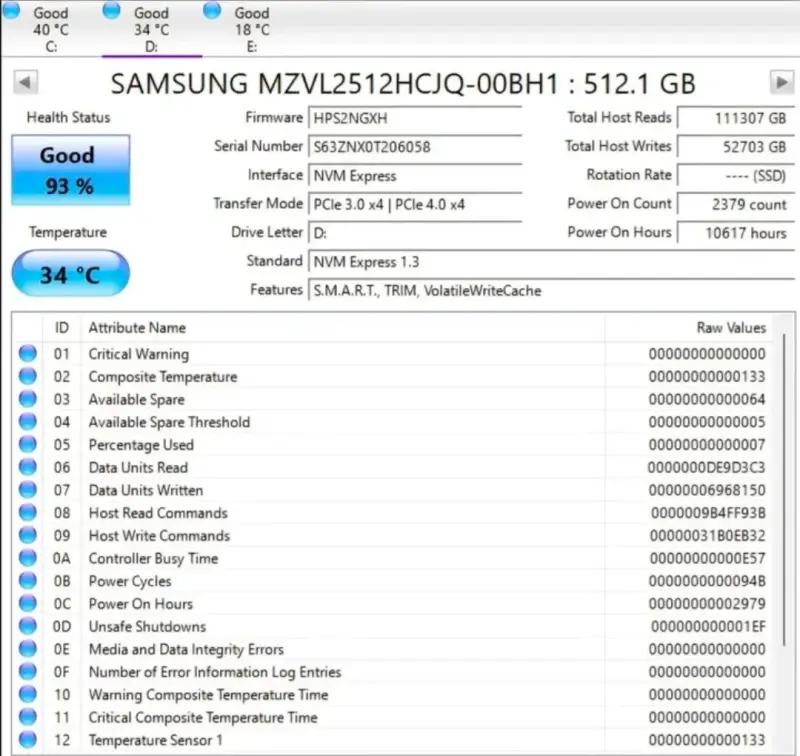Image resolution: width=800 pixels, height=756 pixels.
Task: Select the Available Spare attribute name
Action: tap(137, 399)
